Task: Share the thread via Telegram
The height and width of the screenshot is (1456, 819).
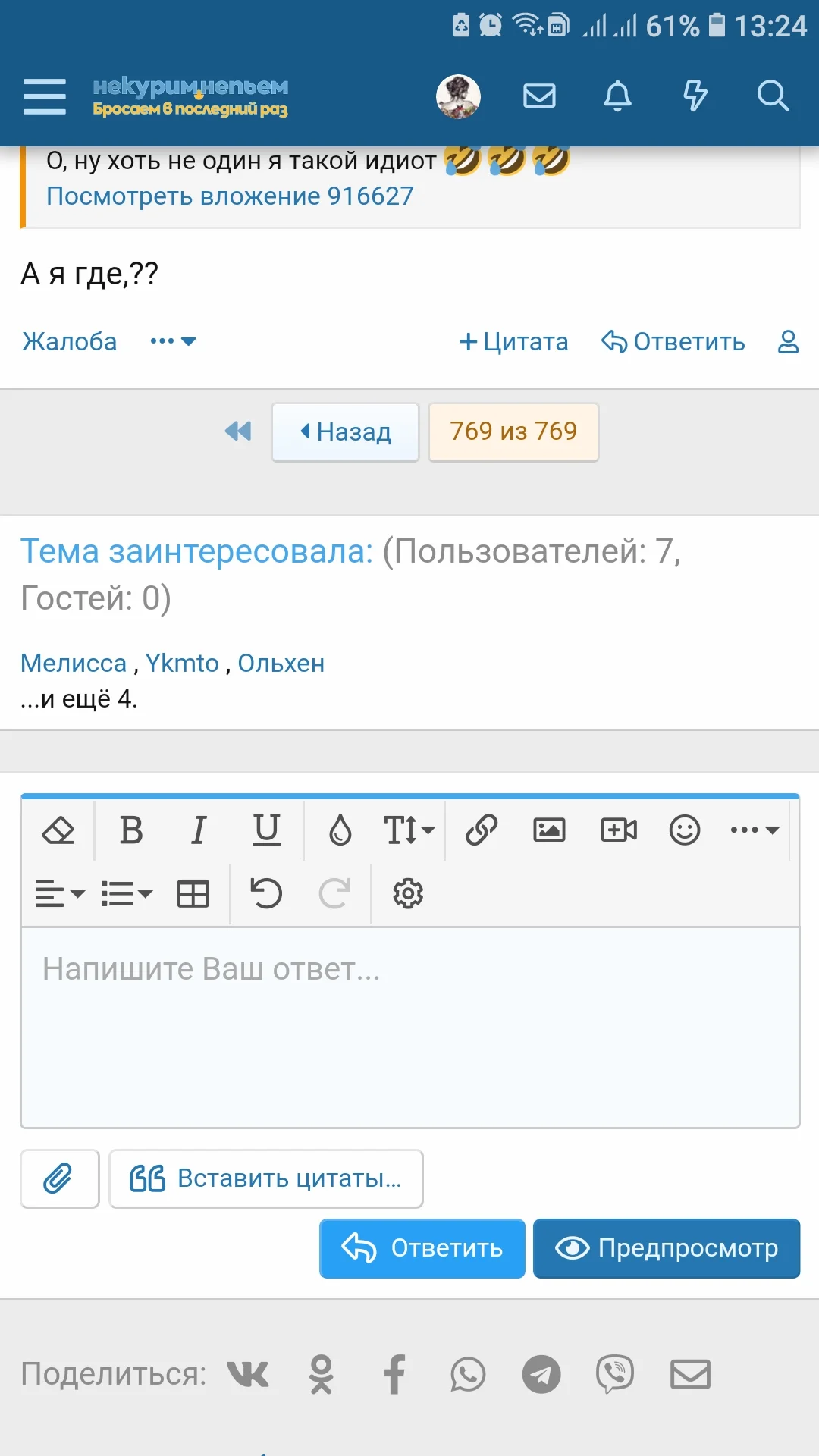Action: pyautogui.click(x=541, y=1374)
